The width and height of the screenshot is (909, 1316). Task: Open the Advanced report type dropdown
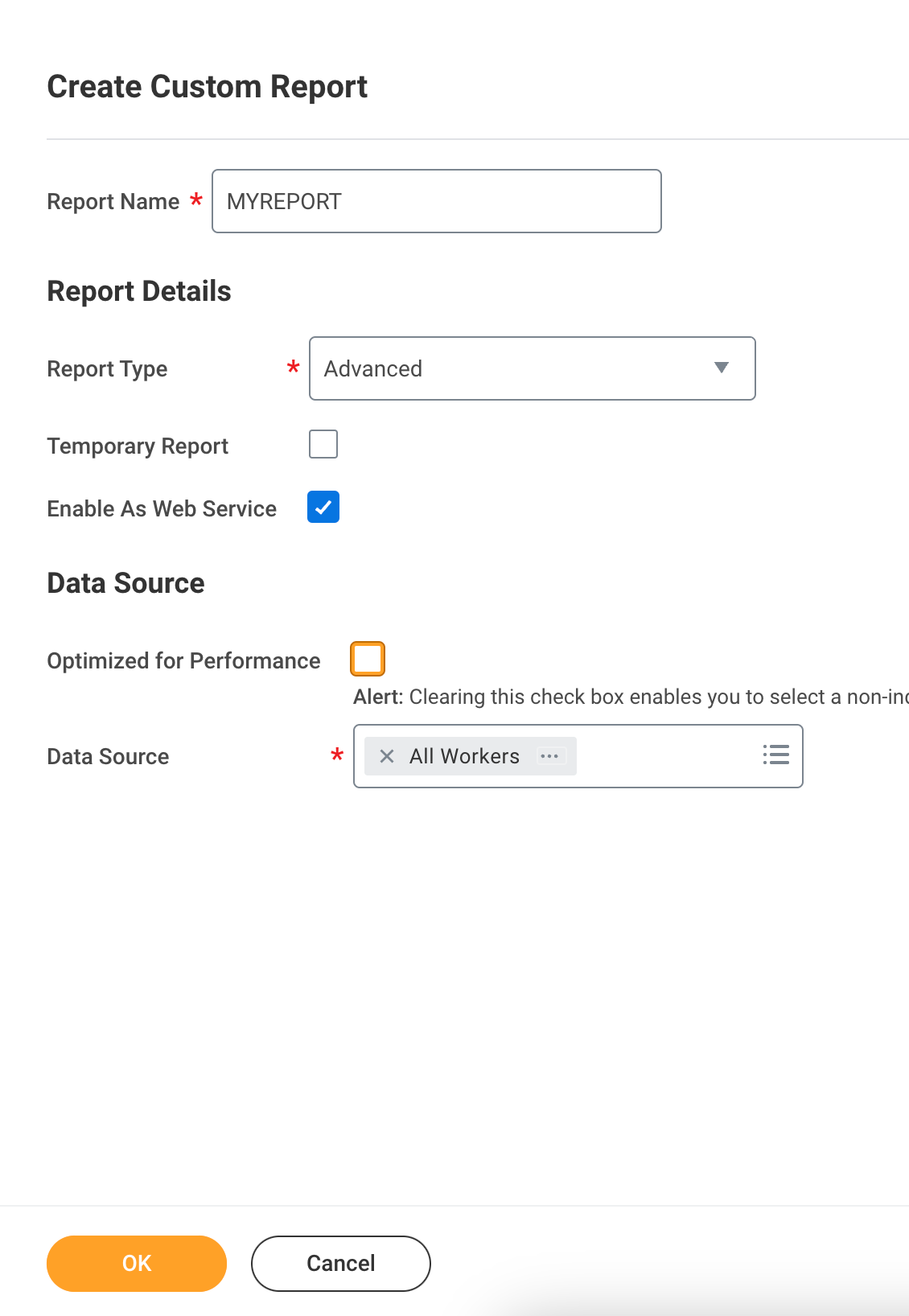(515, 368)
